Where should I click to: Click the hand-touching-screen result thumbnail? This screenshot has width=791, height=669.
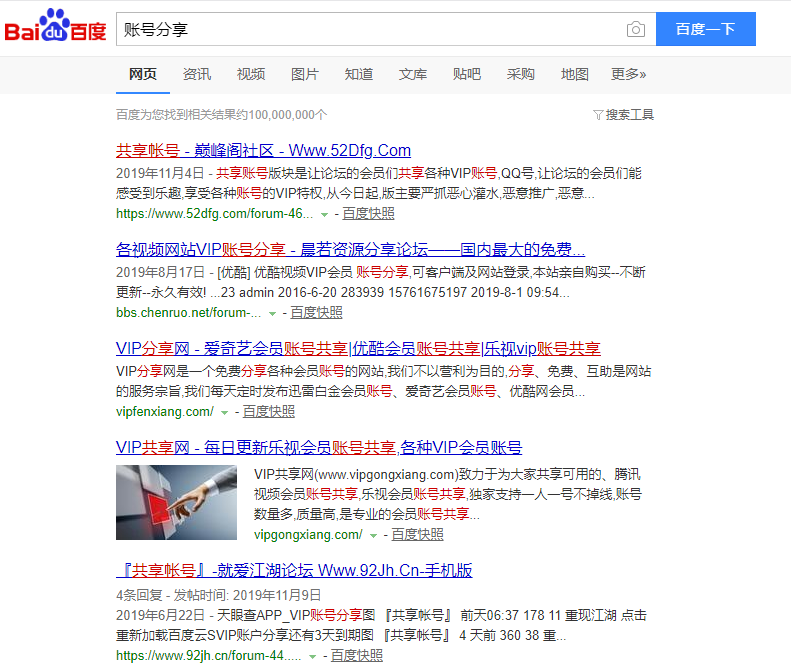[x=177, y=503]
